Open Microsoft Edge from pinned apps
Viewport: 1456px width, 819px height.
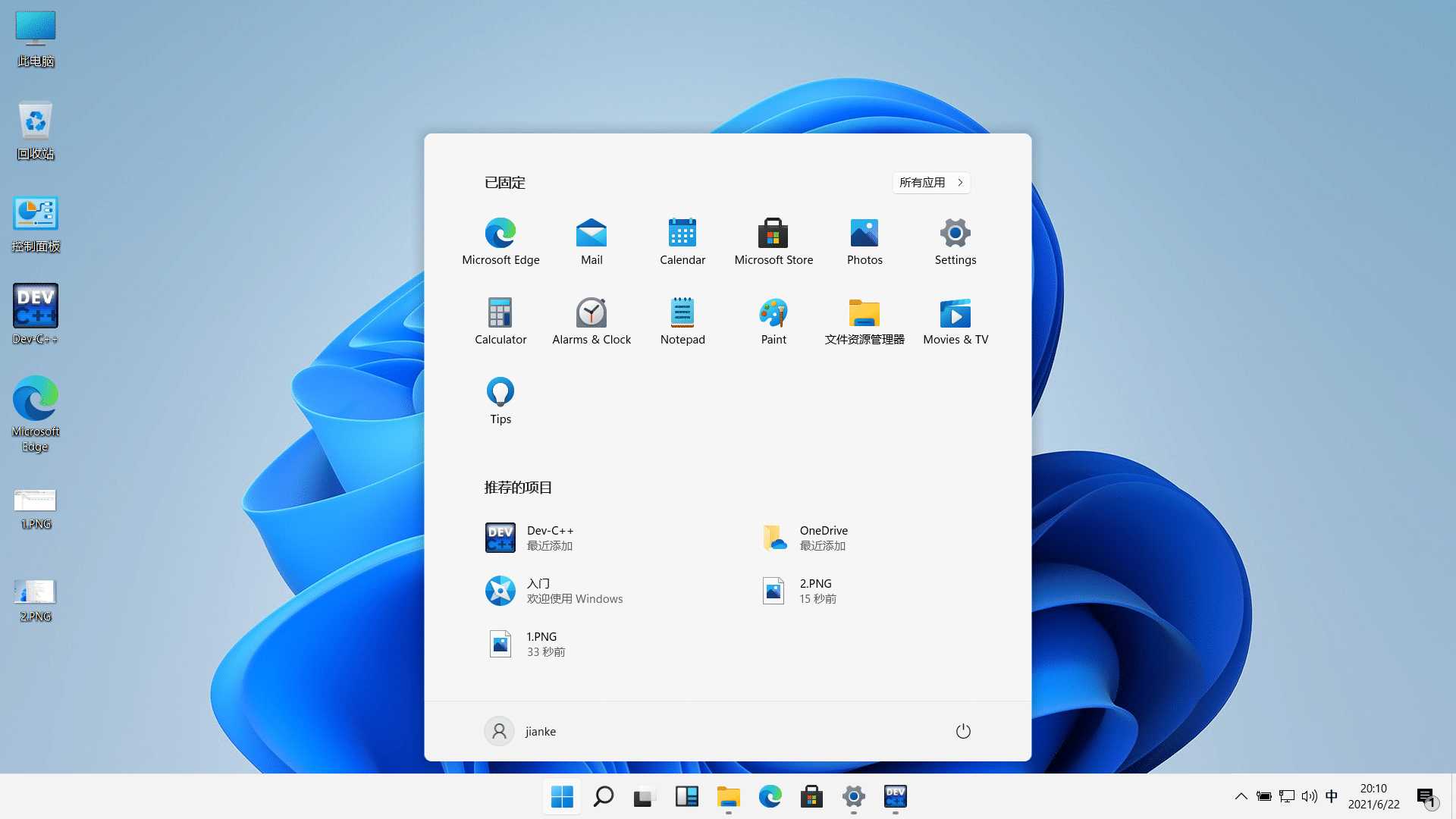coord(500,242)
